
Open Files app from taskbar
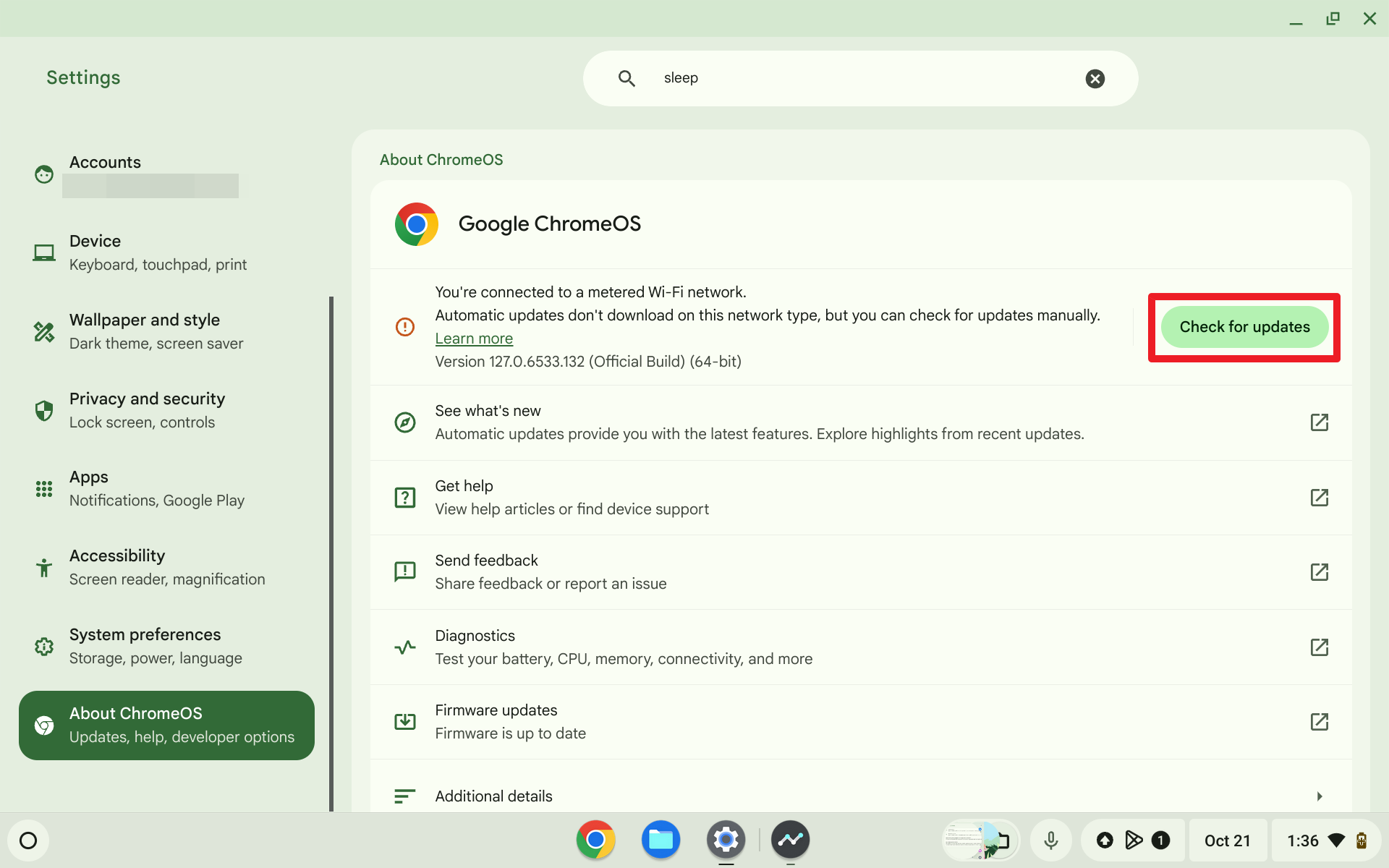coord(662,840)
